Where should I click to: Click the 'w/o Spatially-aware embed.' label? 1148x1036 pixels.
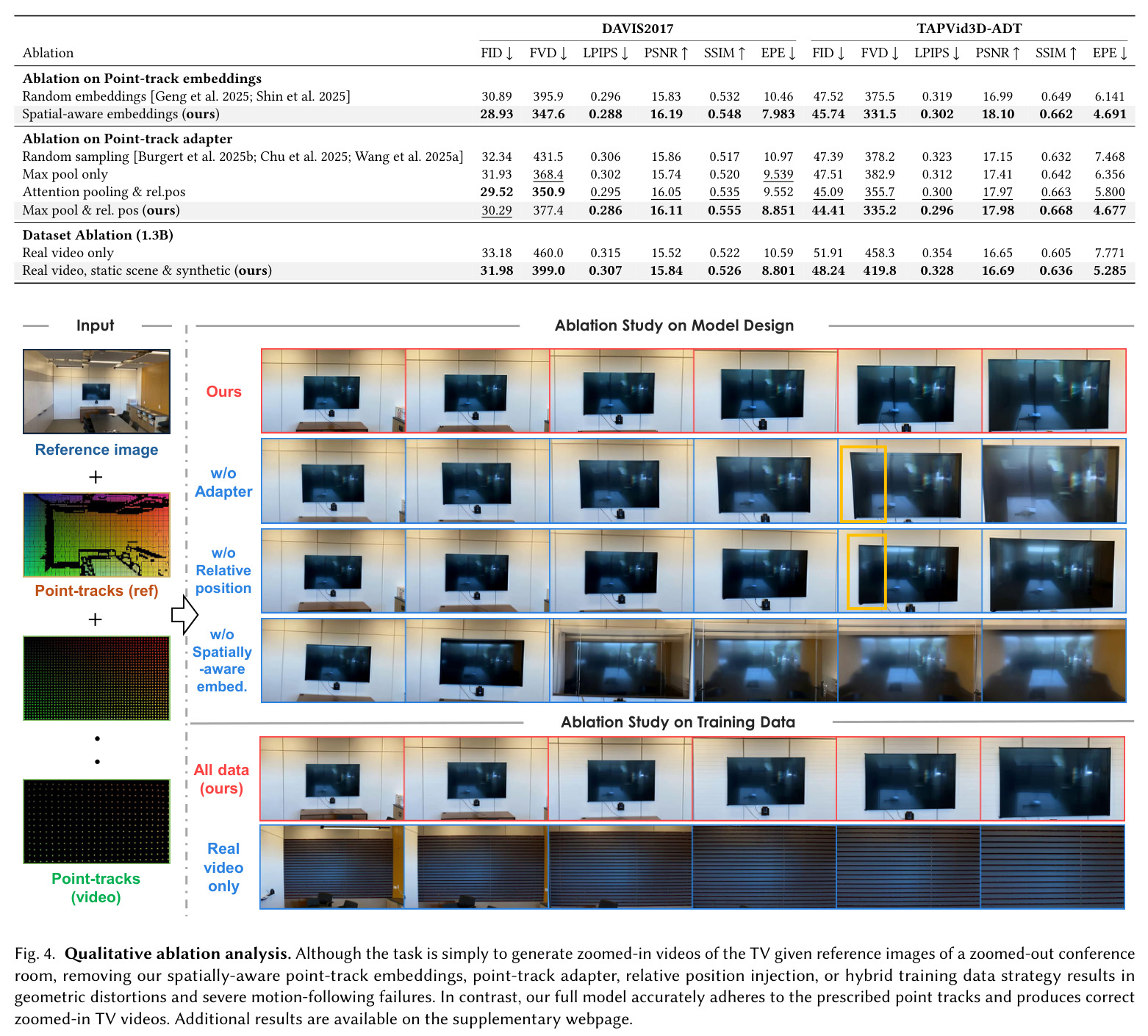coord(222,661)
